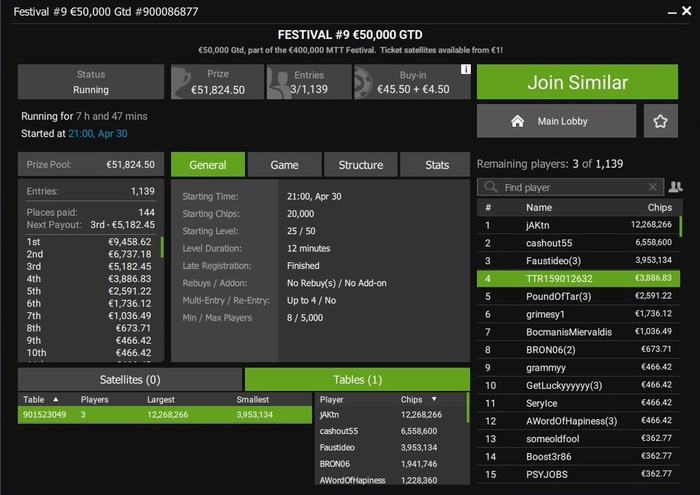
Task: Click Faustideo in table players list
Action: point(337,447)
